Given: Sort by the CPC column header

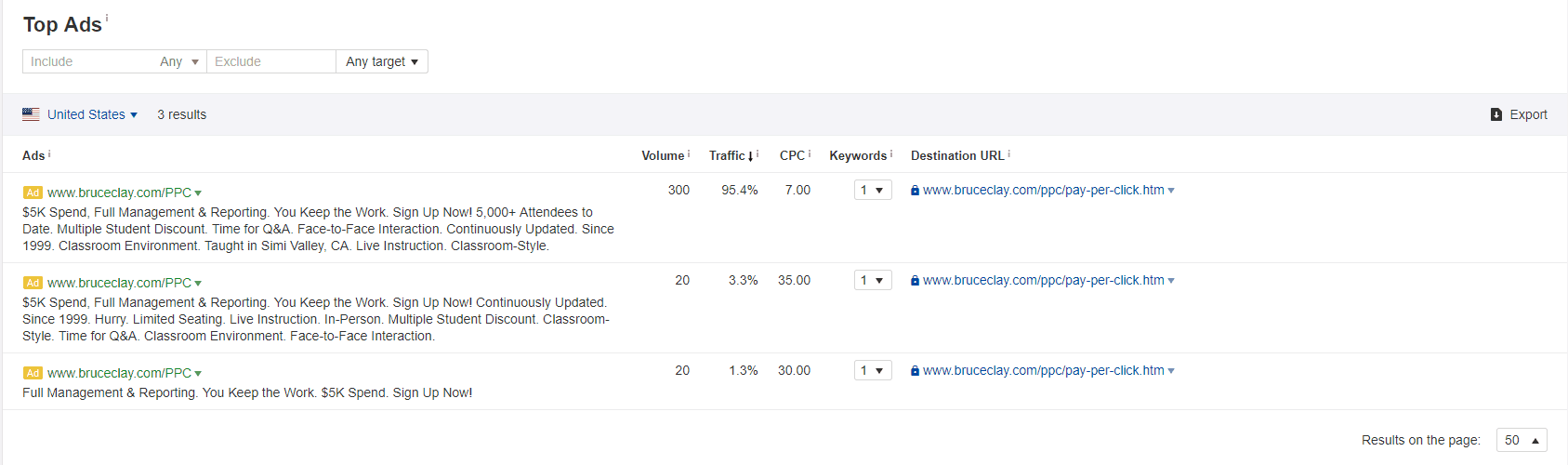Looking at the screenshot, I should tap(792, 155).
